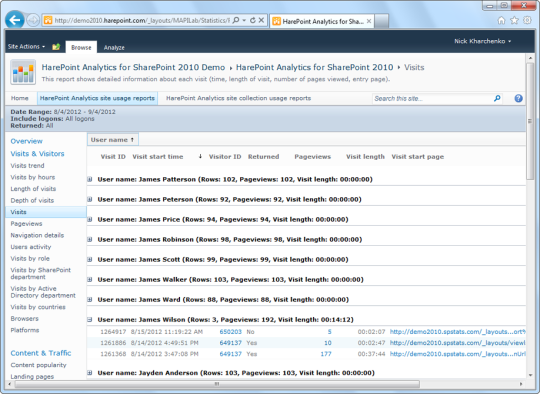This screenshot has height=394, width=540.
Task: Click the Navigate Up folder icon
Action: 56,46
